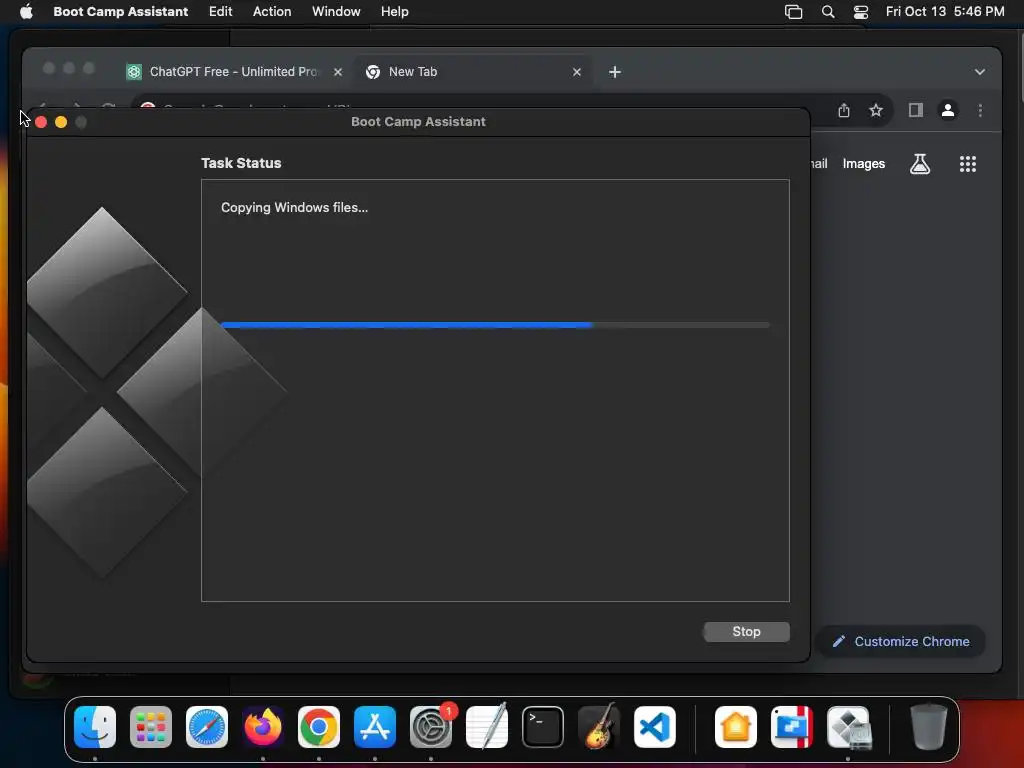Click the date and time in menu bar

pyautogui.click(x=944, y=12)
